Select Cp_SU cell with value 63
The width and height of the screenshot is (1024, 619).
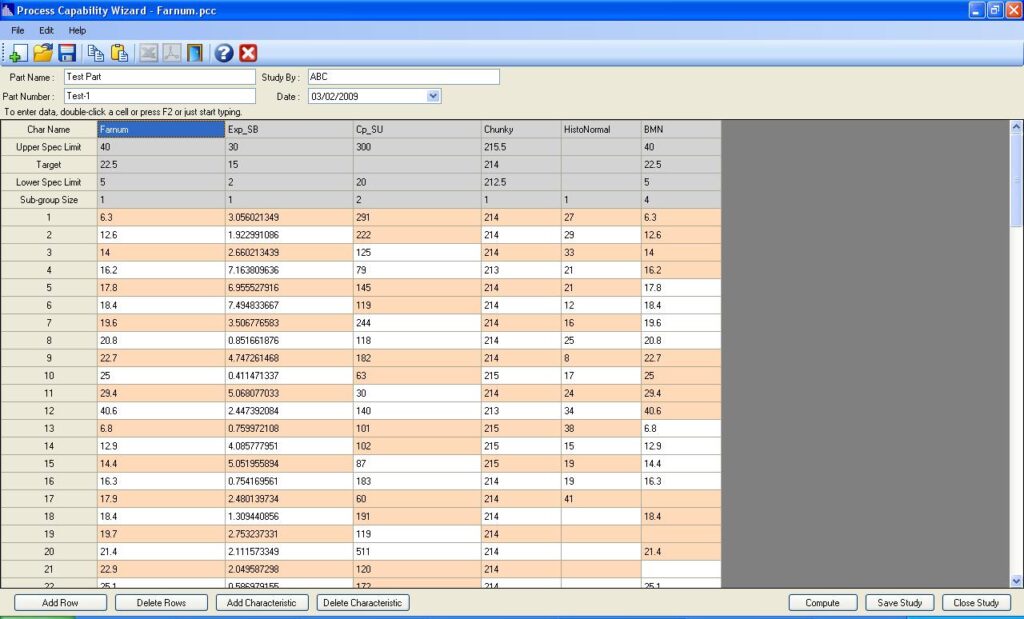tap(417, 375)
